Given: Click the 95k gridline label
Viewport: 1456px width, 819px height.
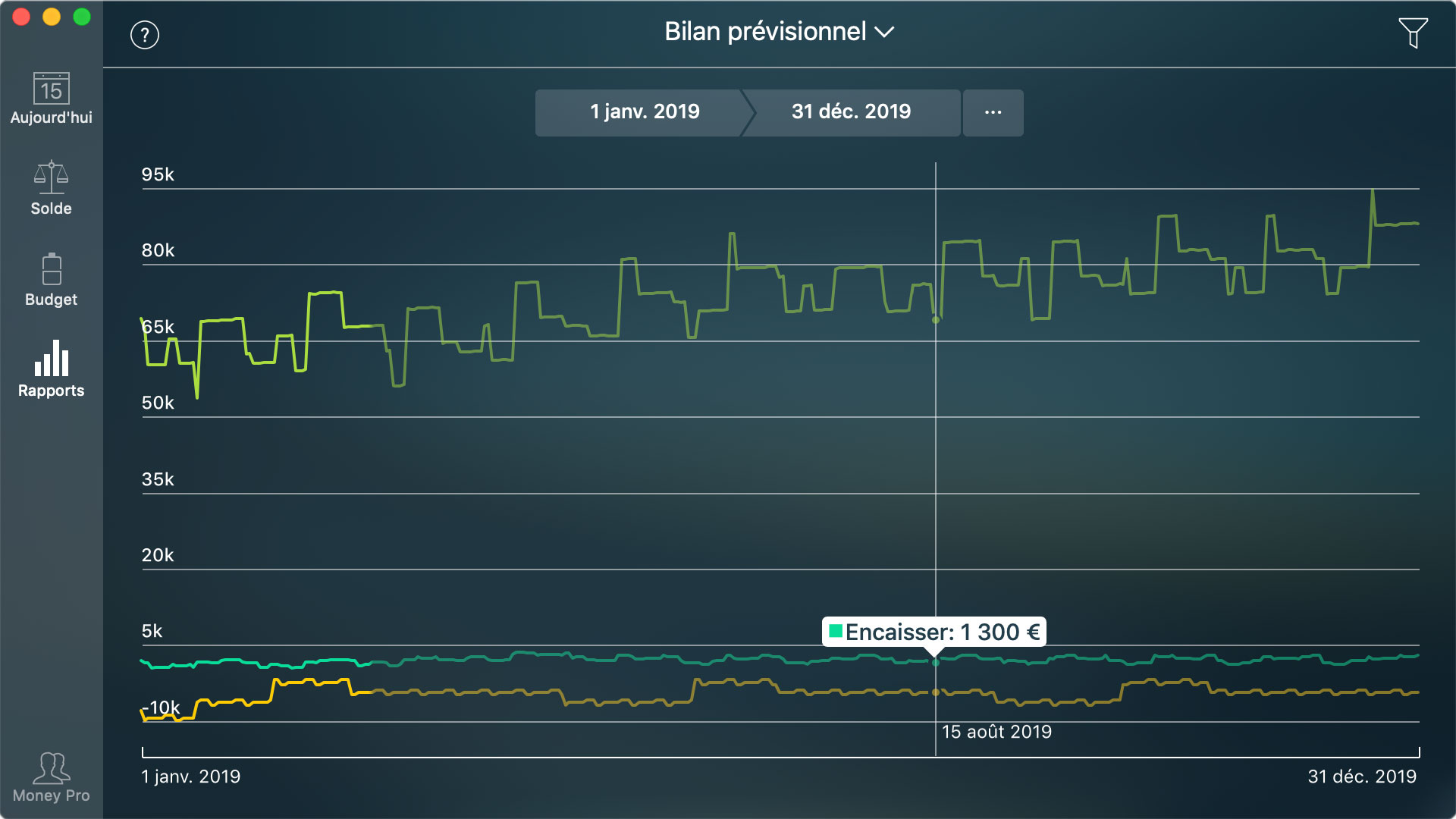Looking at the screenshot, I should click(157, 174).
